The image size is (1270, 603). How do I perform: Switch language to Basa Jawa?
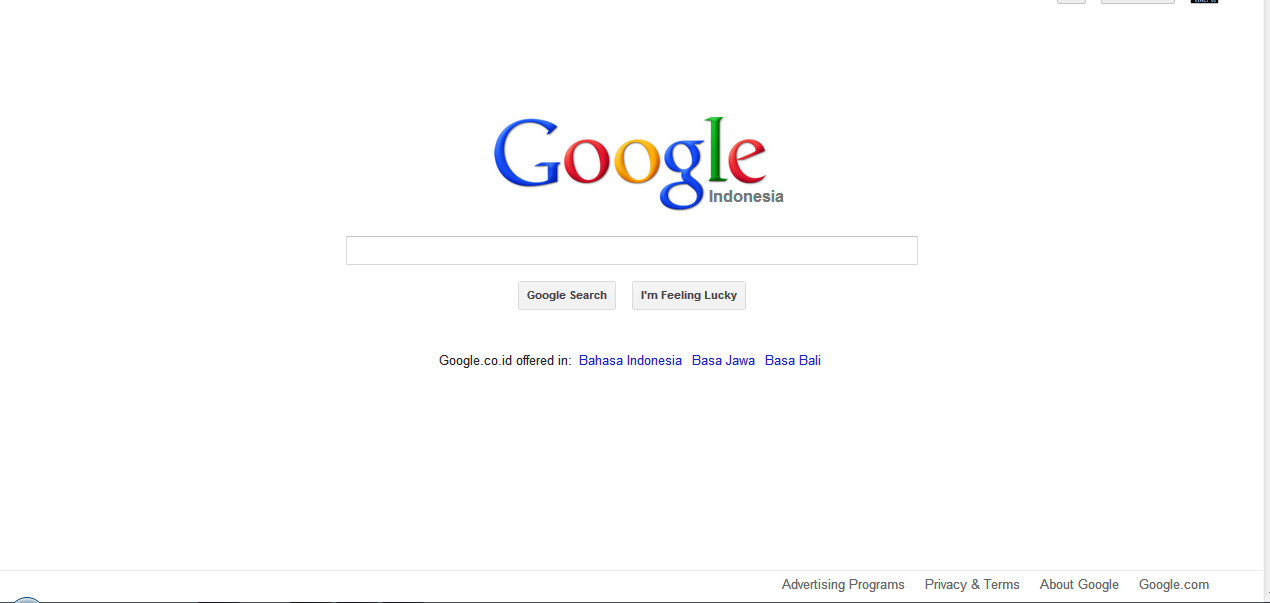coord(723,360)
